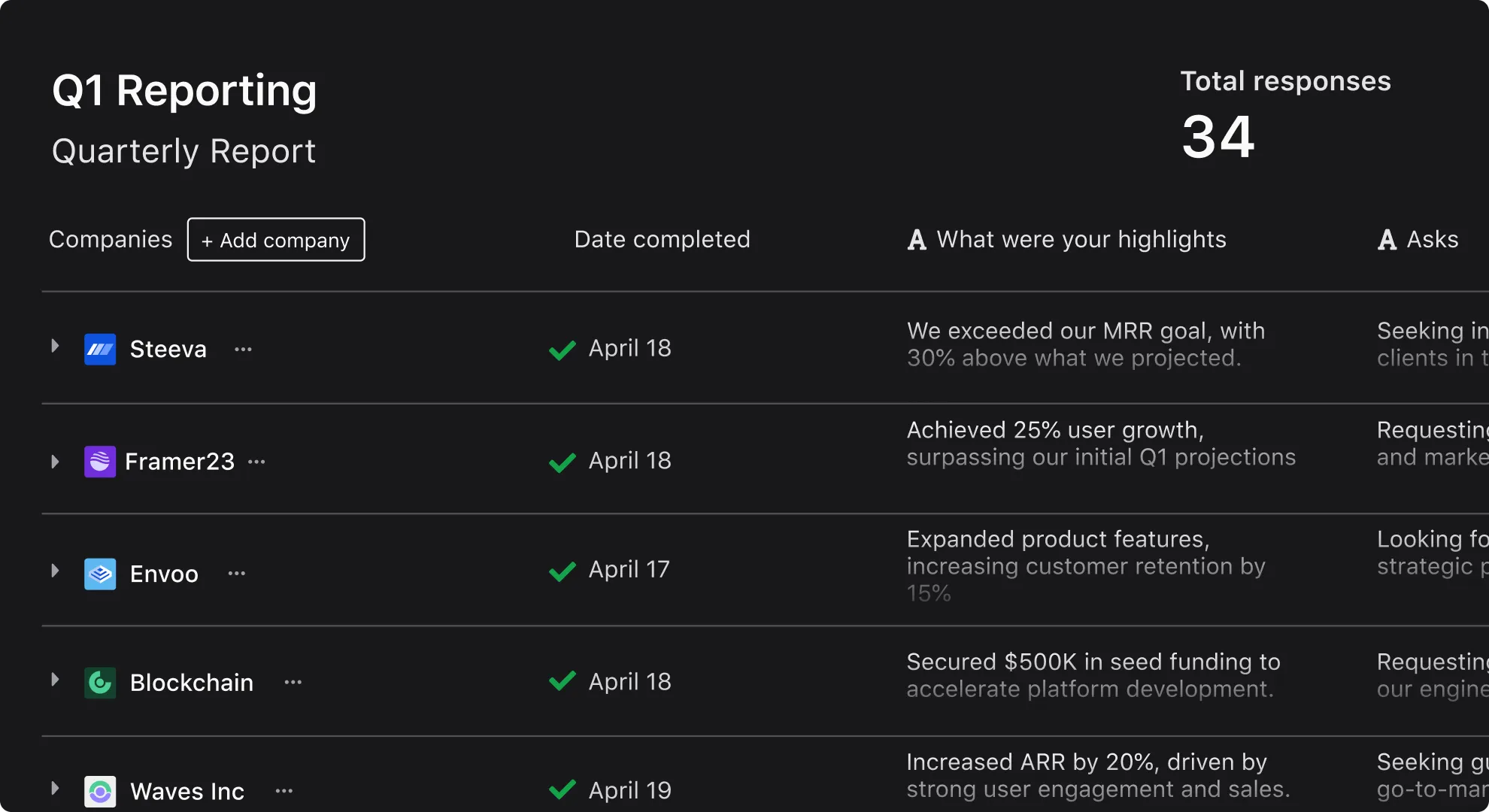This screenshot has height=812, width=1489.
Task: Open the ellipsis menu next to Framer23
Action: [x=256, y=462]
